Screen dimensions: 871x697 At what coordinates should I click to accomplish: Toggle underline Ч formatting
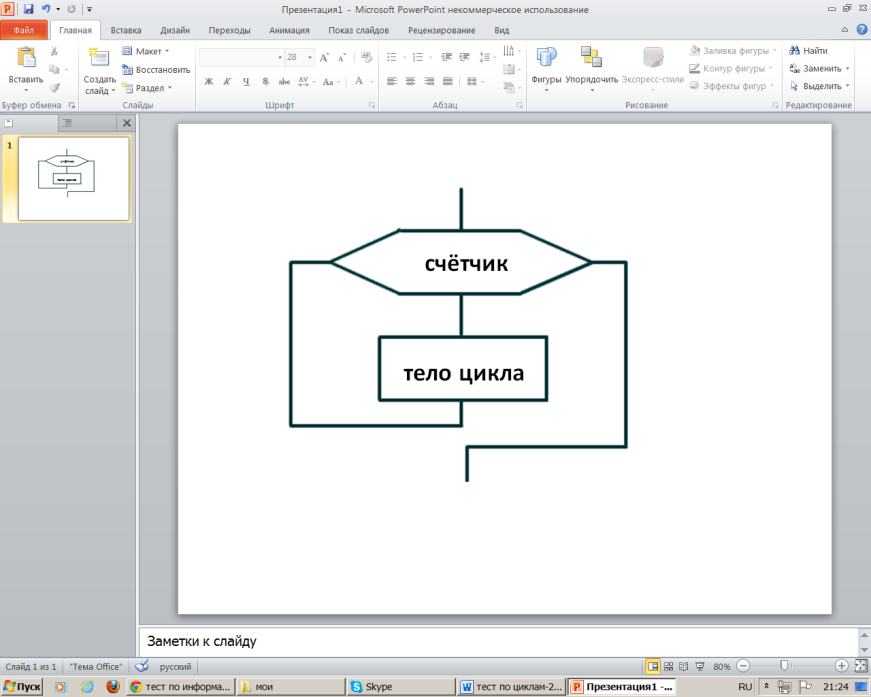click(x=246, y=82)
